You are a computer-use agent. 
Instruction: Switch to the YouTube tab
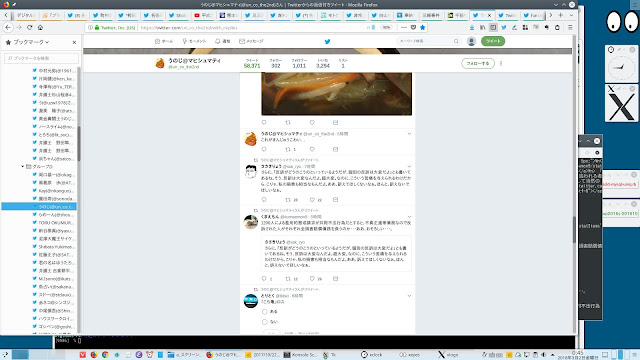(203, 15)
